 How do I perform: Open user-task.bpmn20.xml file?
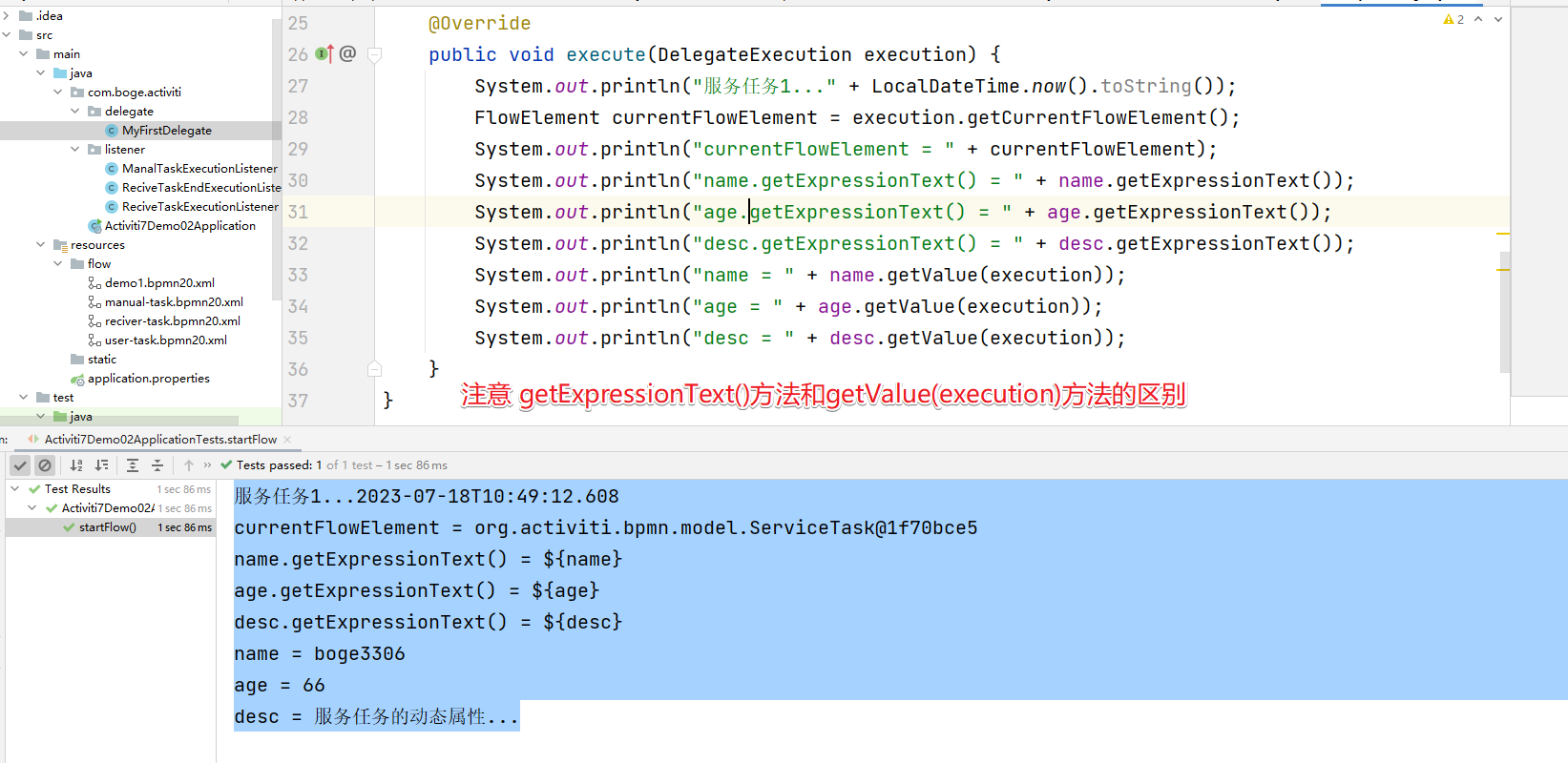click(x=165, y=340)
